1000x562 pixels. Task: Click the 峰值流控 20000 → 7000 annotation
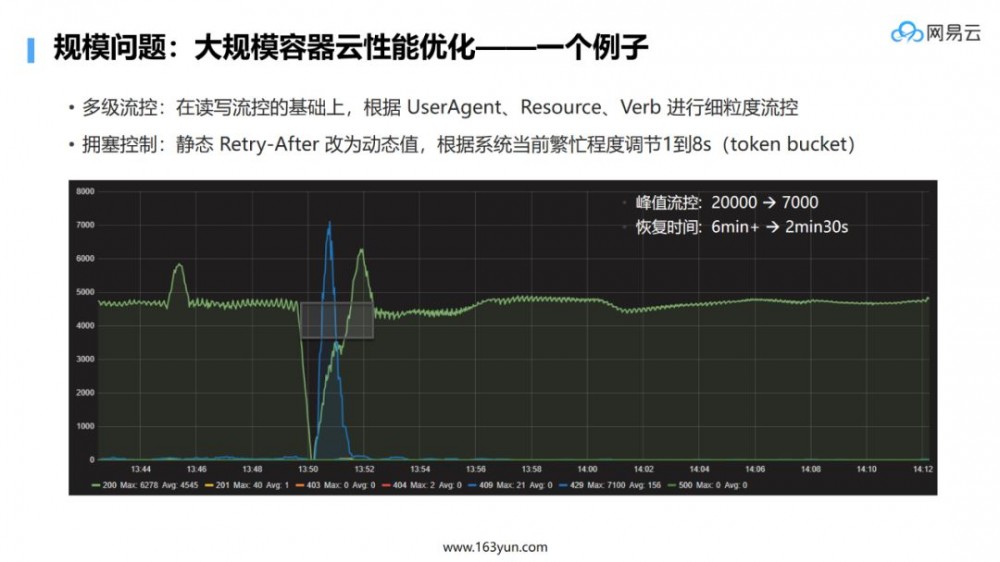pos(726,203)
